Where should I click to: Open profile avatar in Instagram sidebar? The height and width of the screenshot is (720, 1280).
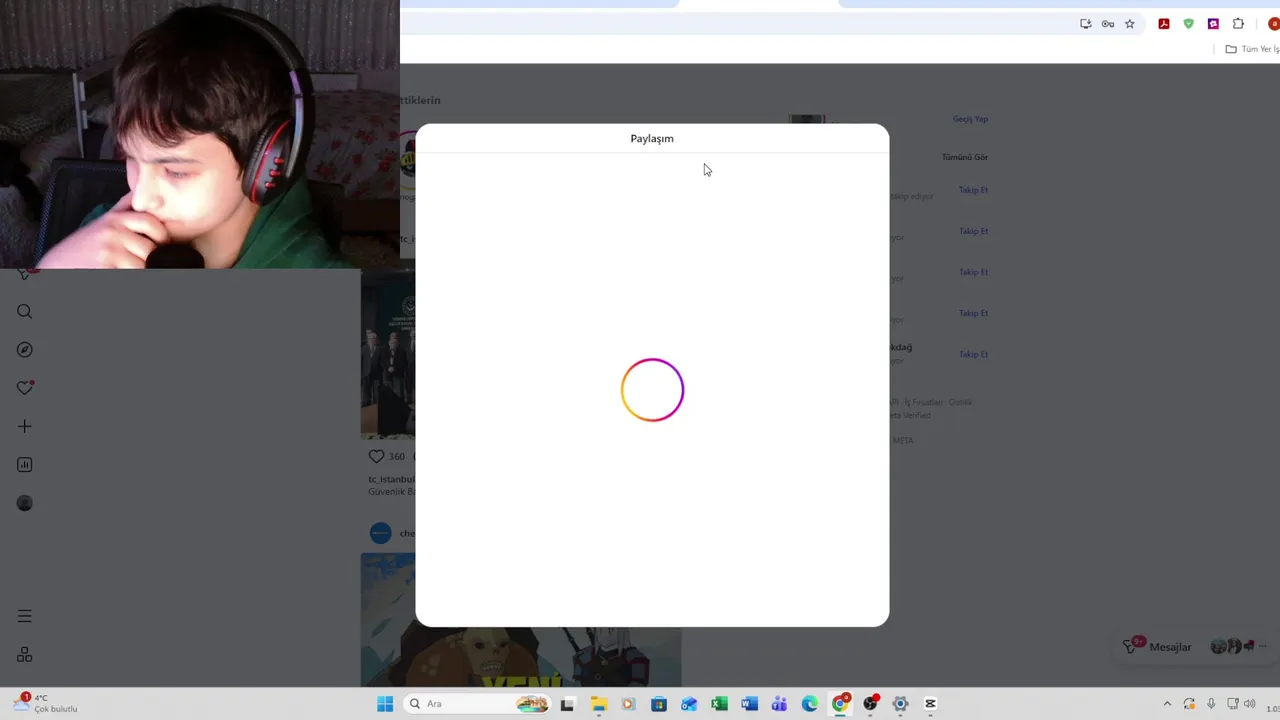(x=25, y=503)
